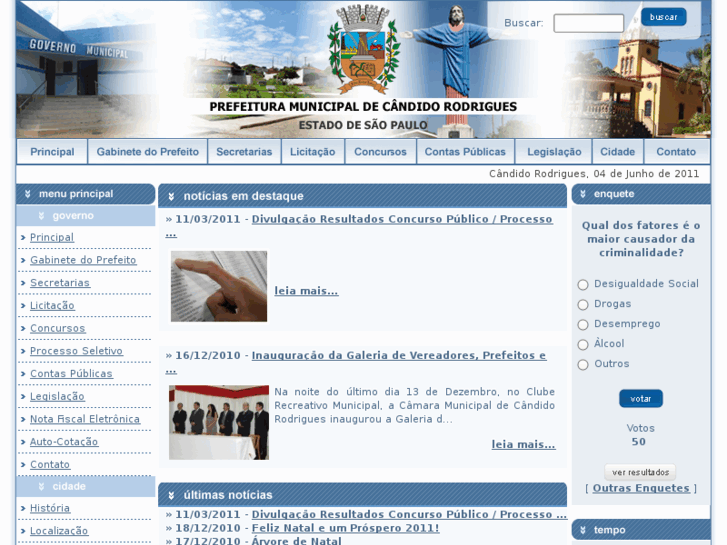Open Cidade in the top navigation bar
727x545 pixels.
pos(618,152)
